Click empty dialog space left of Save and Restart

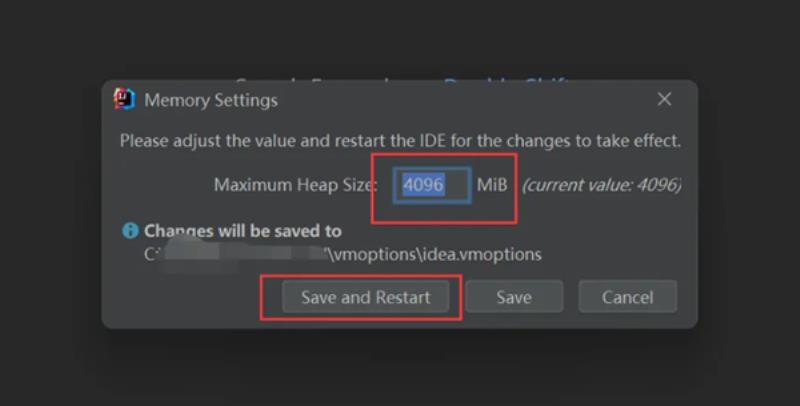[189, 297]
